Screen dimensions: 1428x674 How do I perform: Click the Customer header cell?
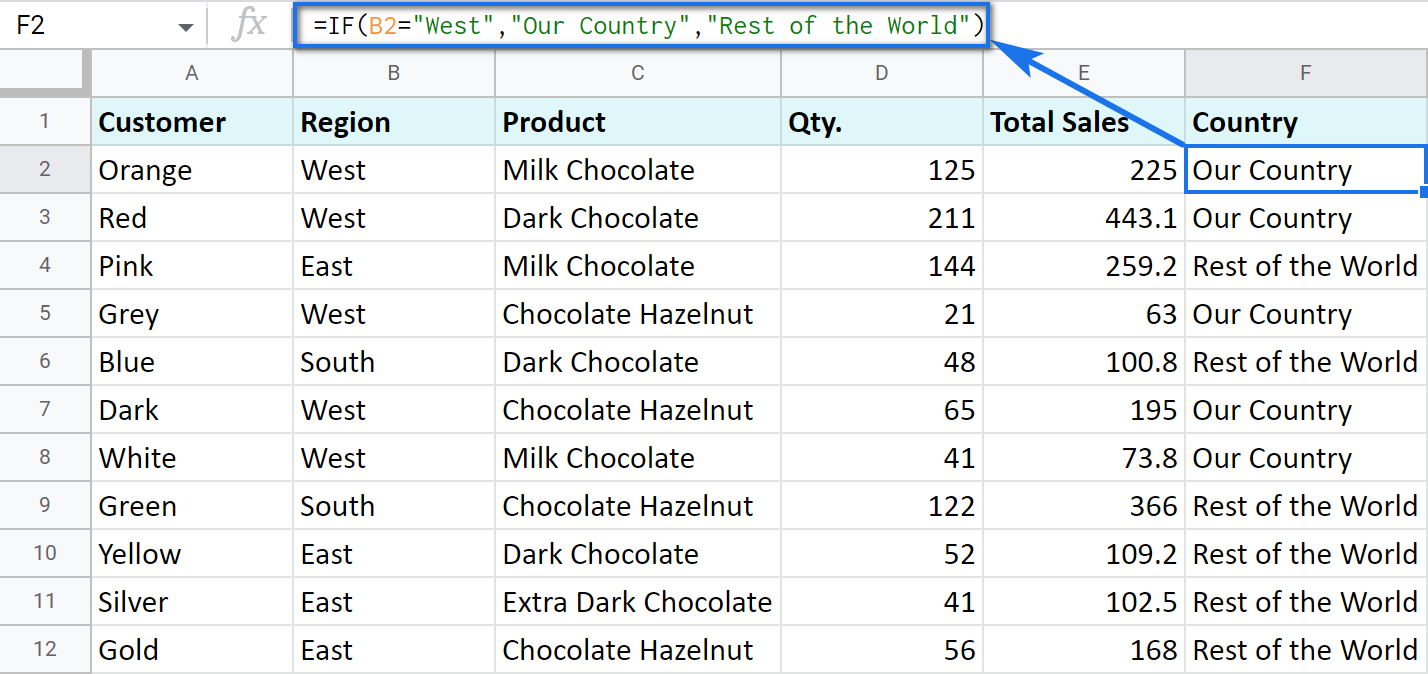[192, 122]
